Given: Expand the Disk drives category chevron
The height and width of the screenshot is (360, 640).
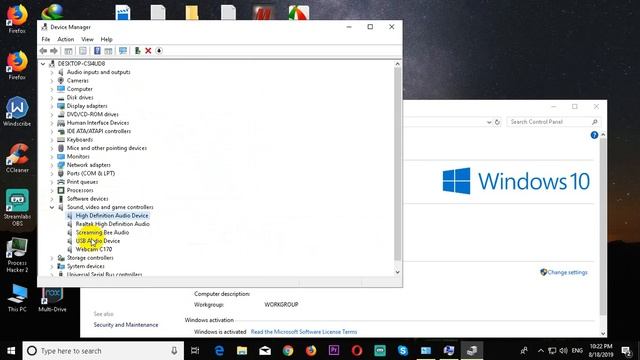Looking at the screenshot, I should click(x=52, y=98).
